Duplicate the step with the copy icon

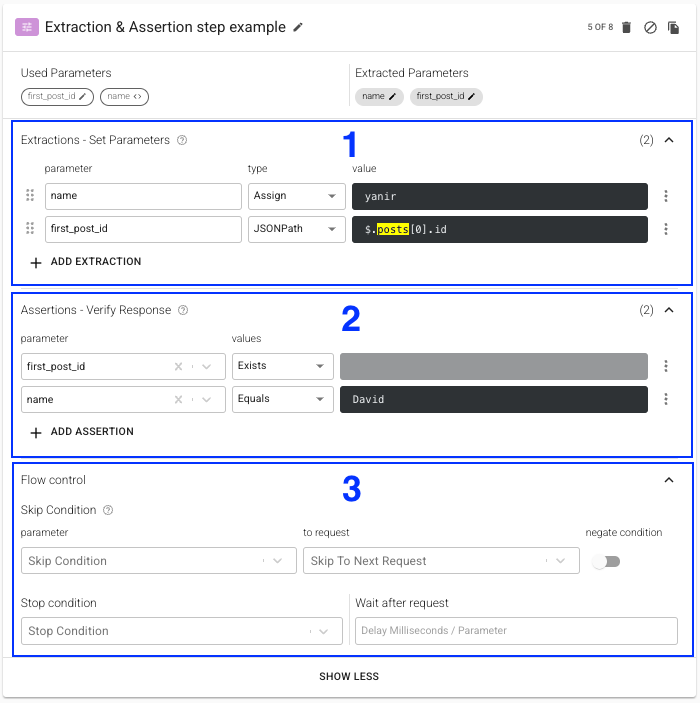[x=674, y=28]
